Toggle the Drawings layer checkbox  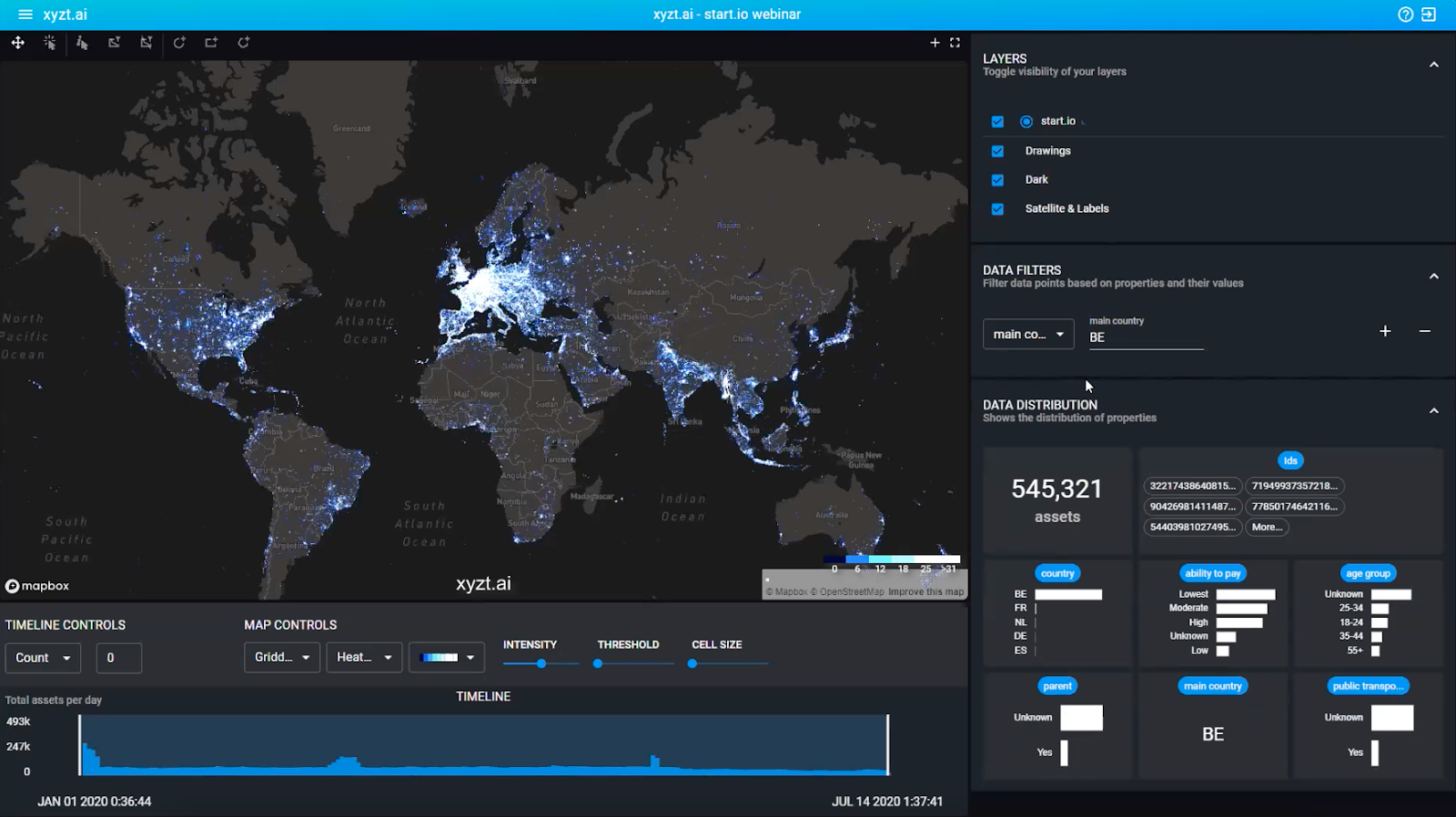pos(997,151)
